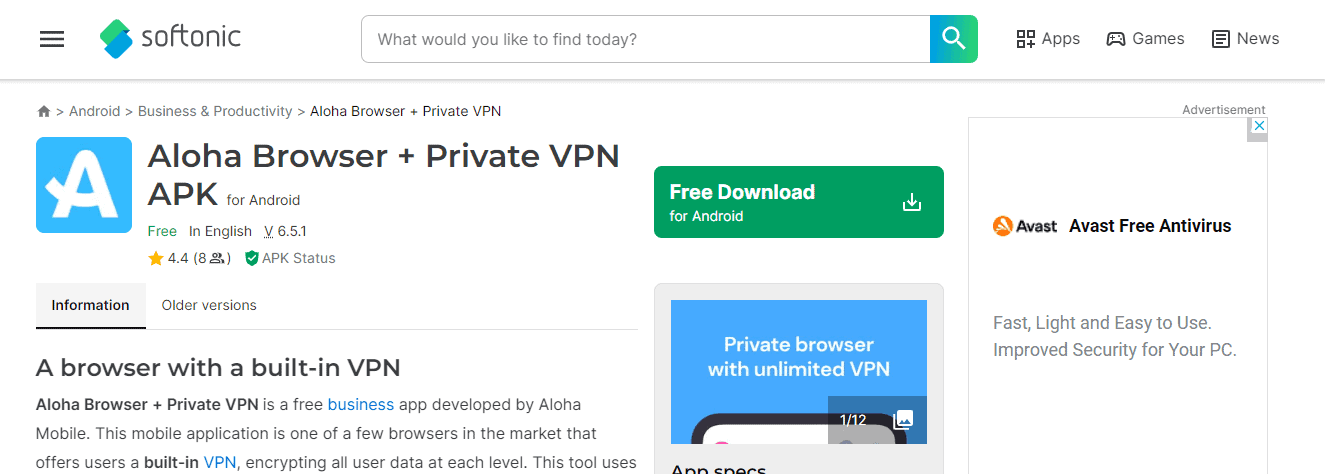Click the Aloha Browser app icon

pyautogui.click(x=84, y=185)
